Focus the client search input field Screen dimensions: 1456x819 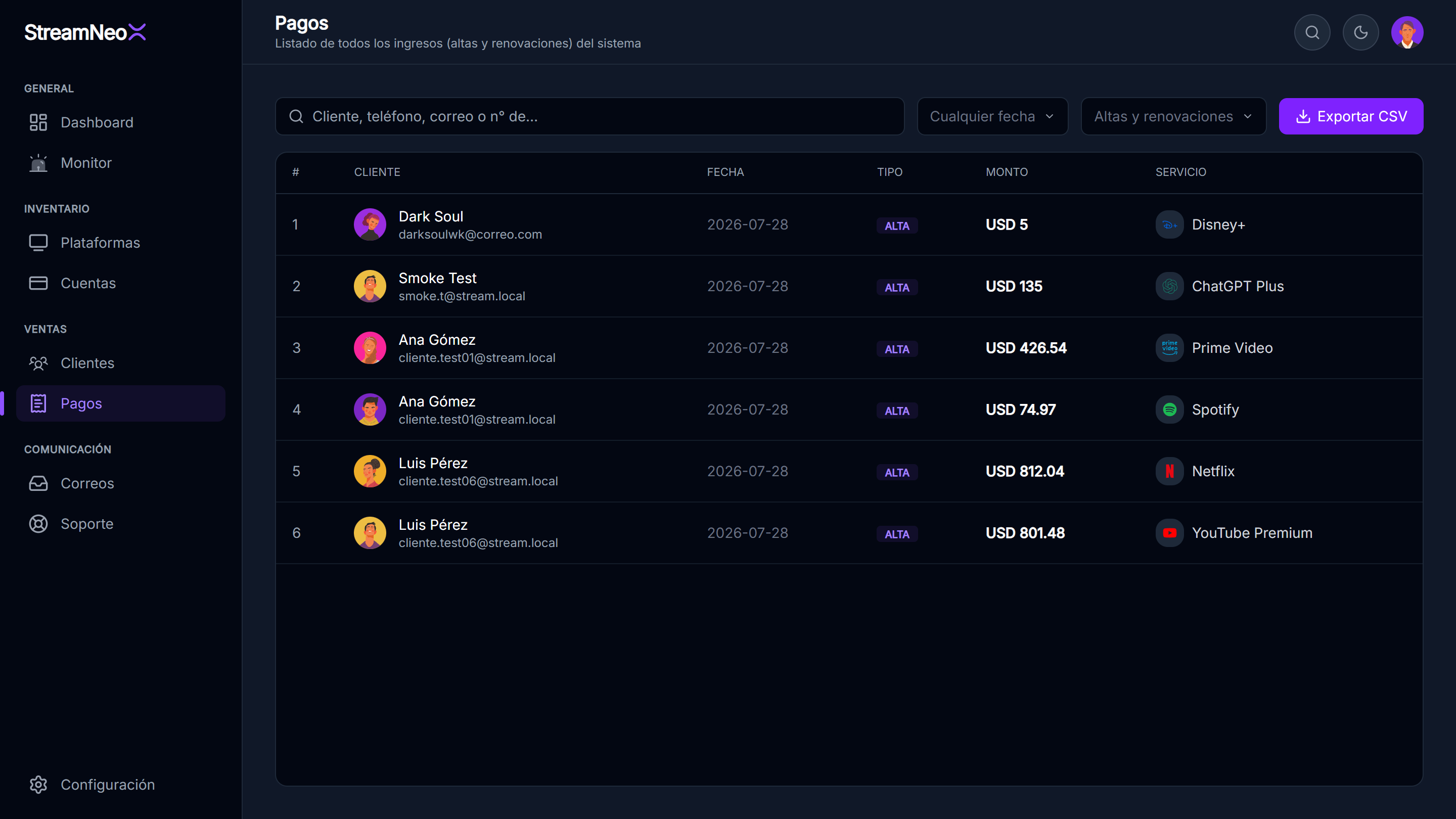589,116
